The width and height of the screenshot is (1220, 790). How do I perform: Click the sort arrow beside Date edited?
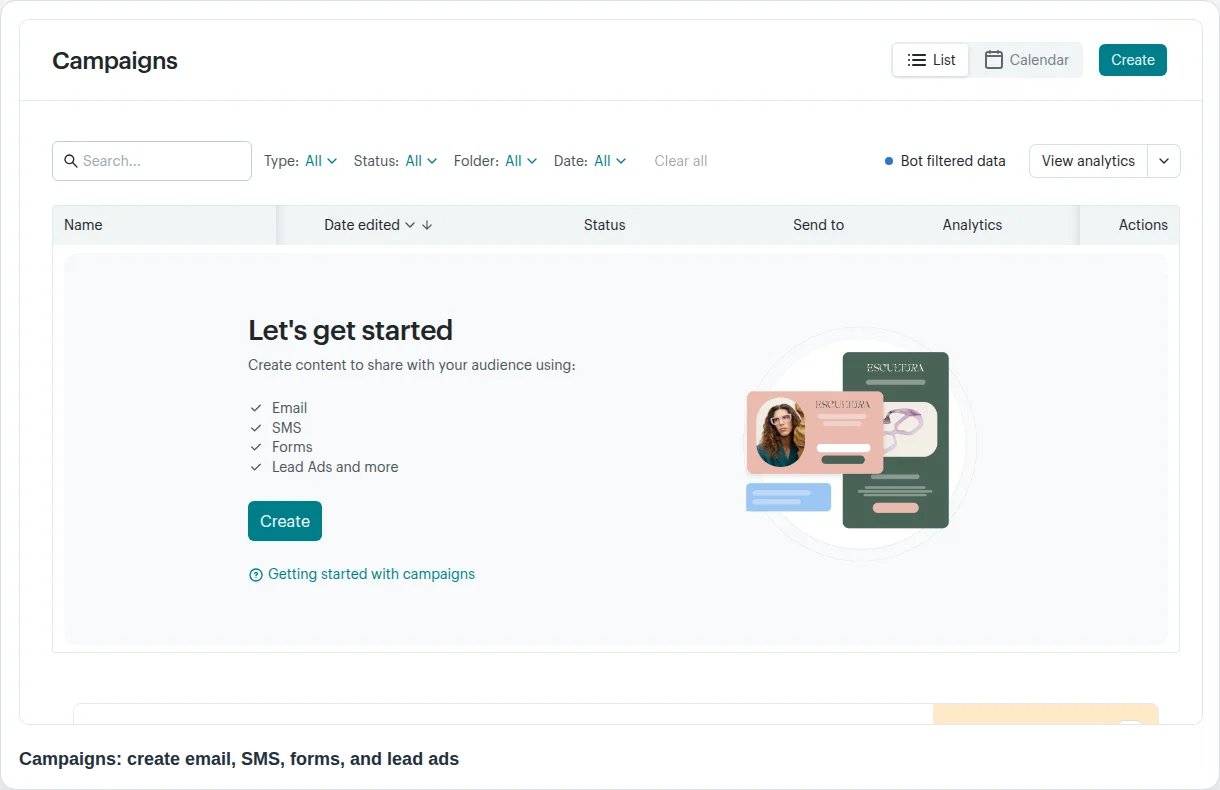(427, 225)
